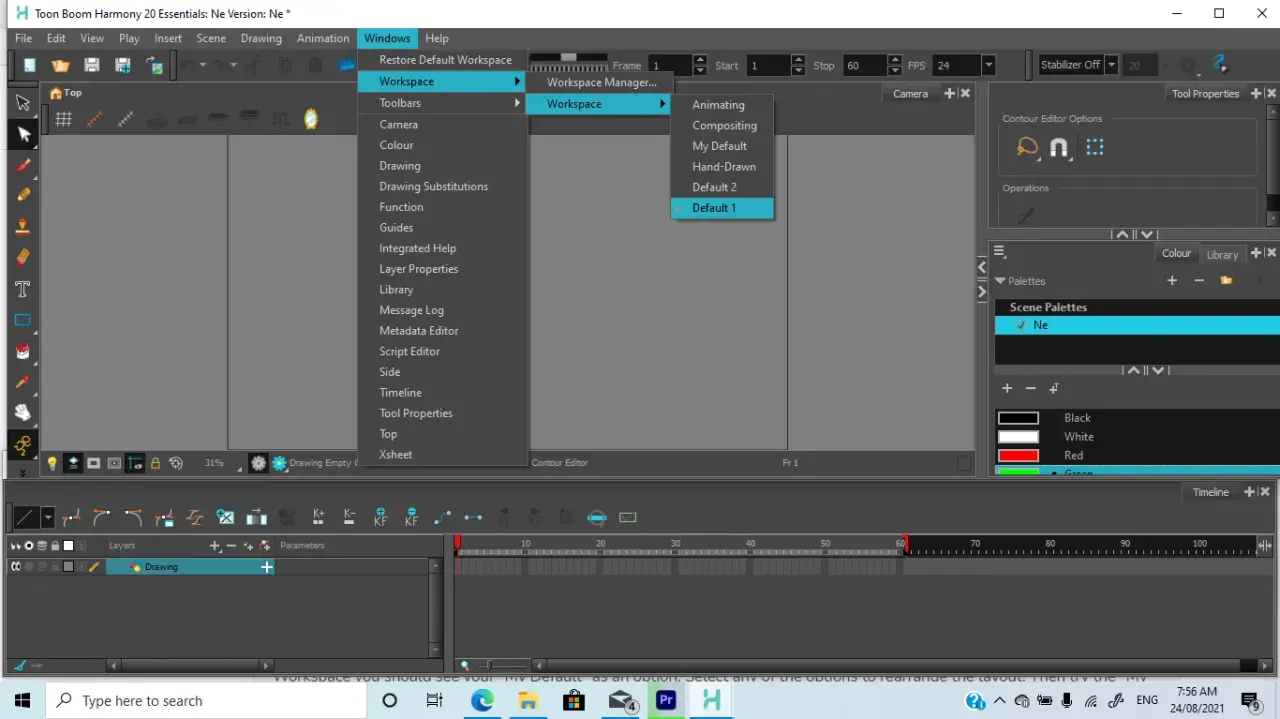The image size is (1280, 719).
Task: Open the Stabilizer Off dropdown
Action: click(x=1111, y=65)
